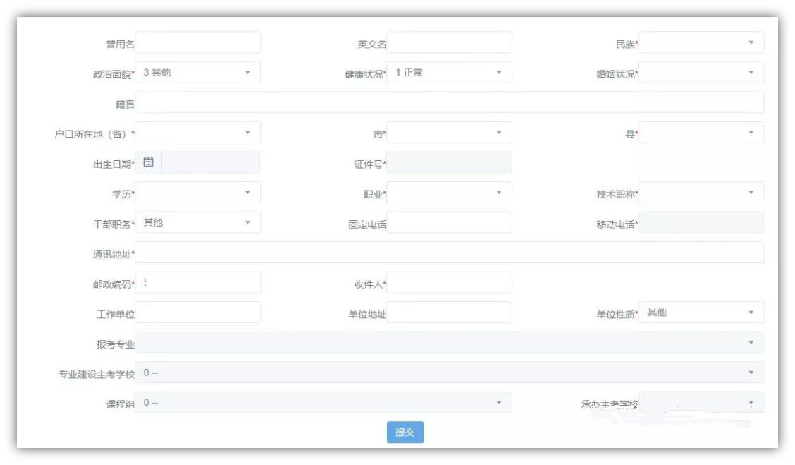This screenshot has height=465, width=795.
Task: Open the 干部职务 dropdown showing 其他
Action: point(198,222)
